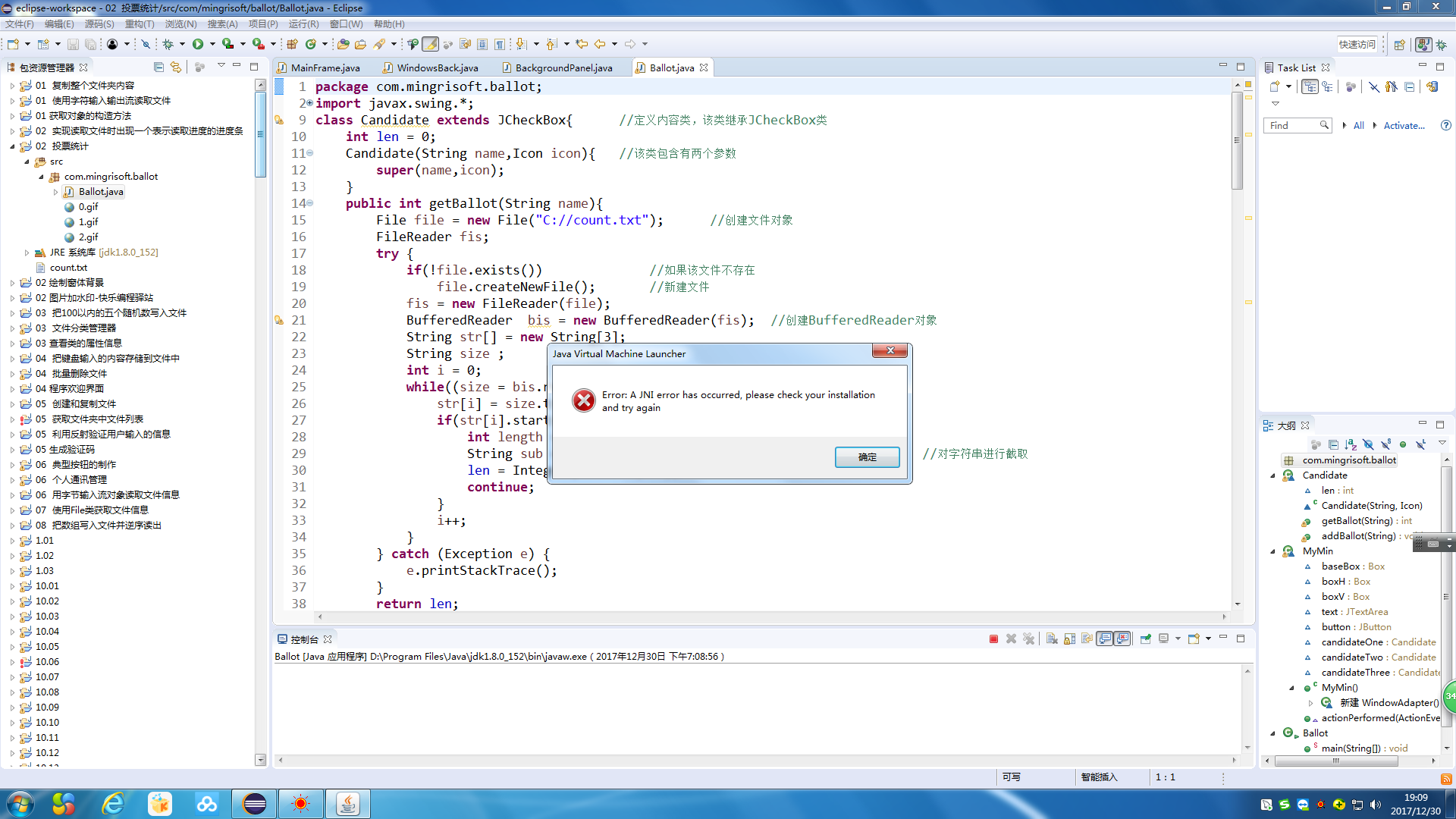Click the green Run button icon
The width and height of the screenshot is (1456, 819).
[x=198, y=44]
